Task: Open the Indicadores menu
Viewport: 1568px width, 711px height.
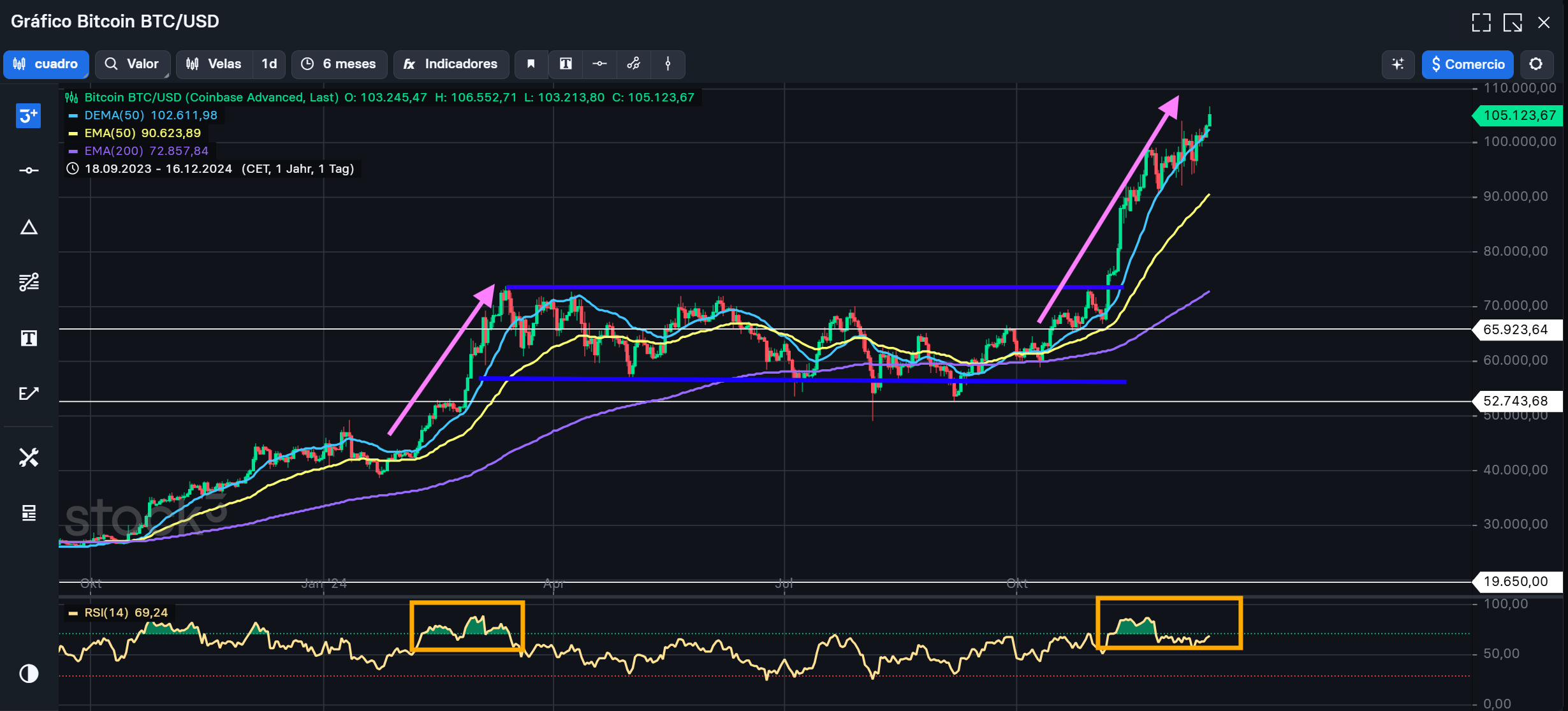Action: coord(451,64)
